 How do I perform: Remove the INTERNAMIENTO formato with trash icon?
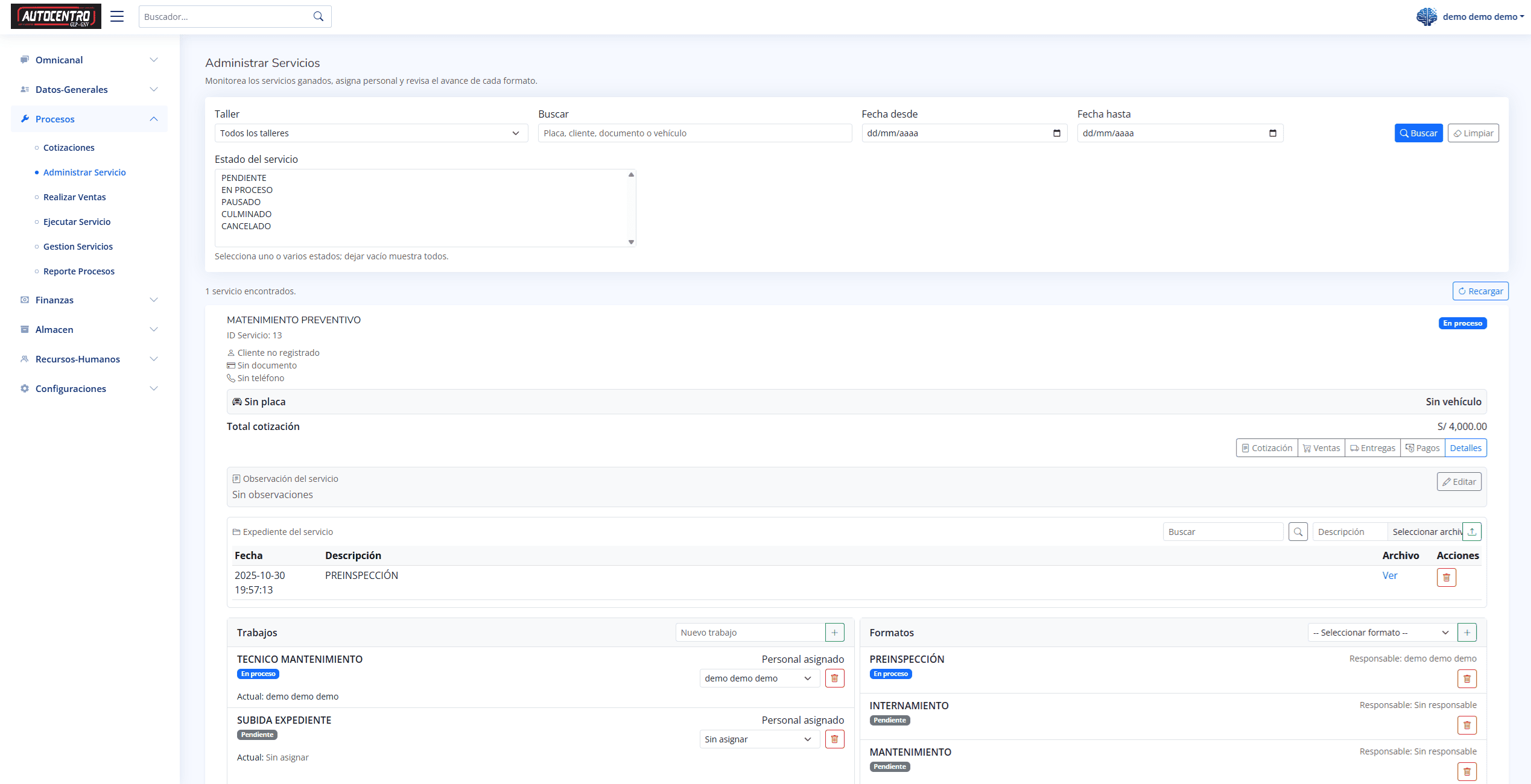(1466, 725)
